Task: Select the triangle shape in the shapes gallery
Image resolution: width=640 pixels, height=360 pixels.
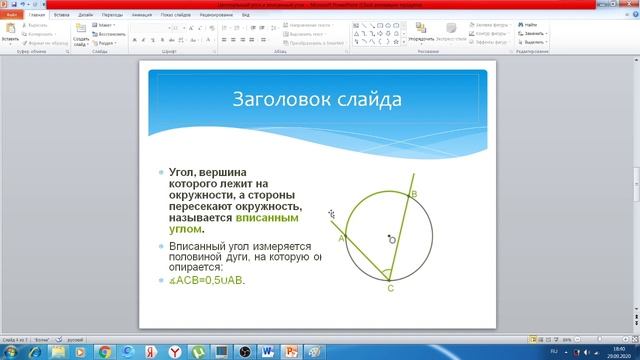Action: 356,33
